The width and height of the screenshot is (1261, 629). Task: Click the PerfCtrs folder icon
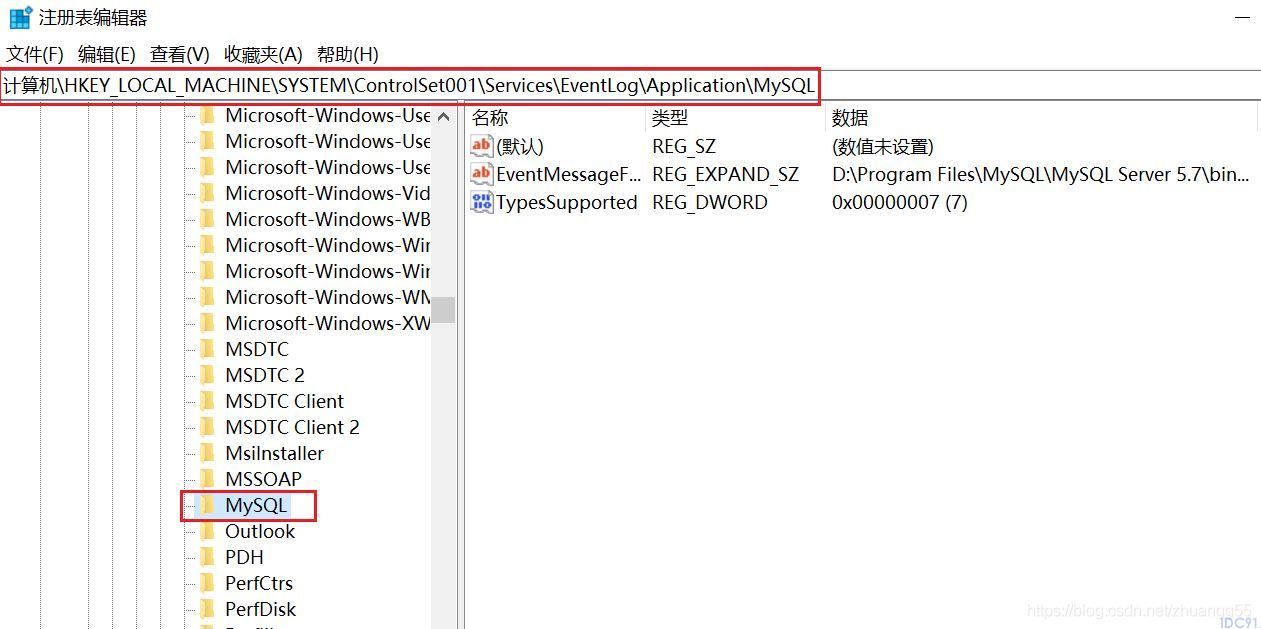[x=208, y=583]
